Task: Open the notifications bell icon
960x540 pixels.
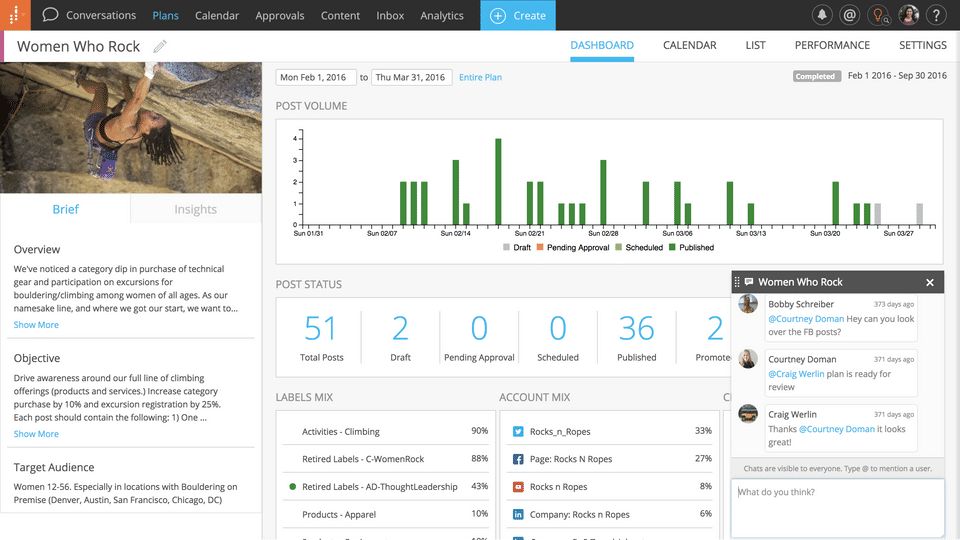Action: [x=822, y=15]
